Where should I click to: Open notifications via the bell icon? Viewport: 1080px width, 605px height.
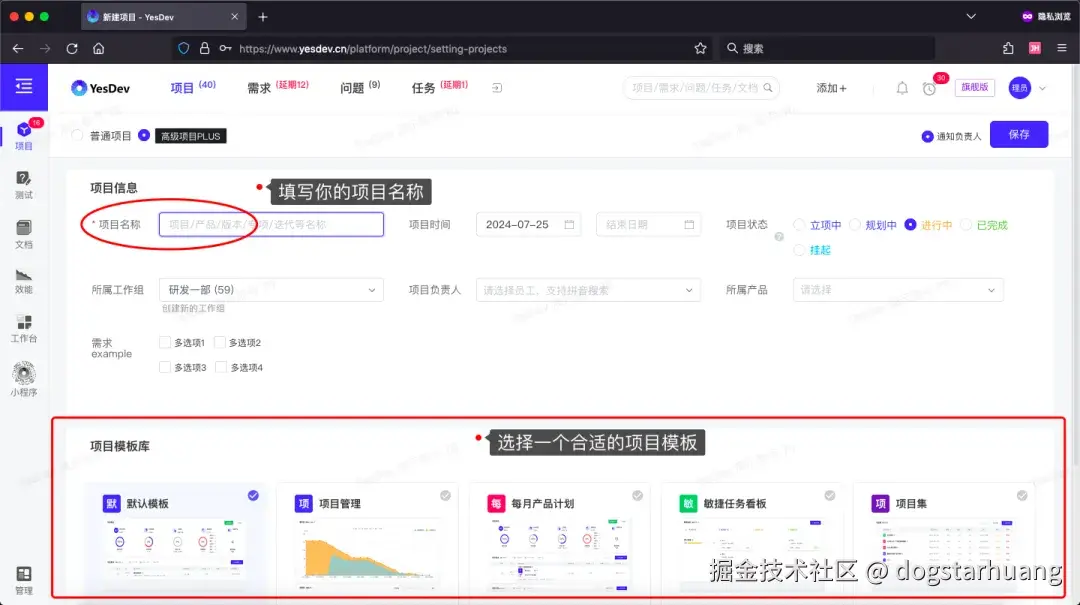[x=901, y=88]
